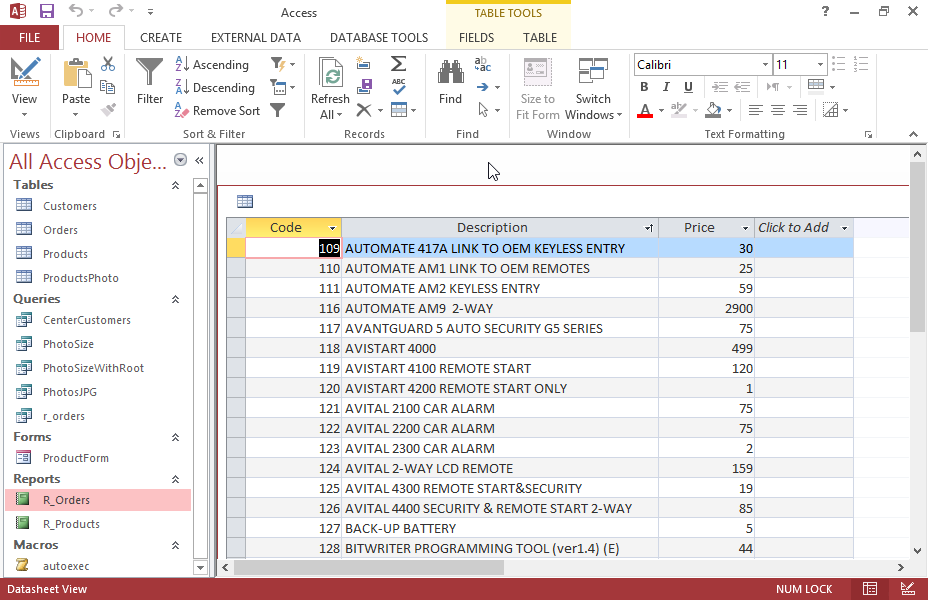The height and width of the screenshot is (600, 928).
Task: Click the Replace icon in the Find group
Action: (482, 64)
